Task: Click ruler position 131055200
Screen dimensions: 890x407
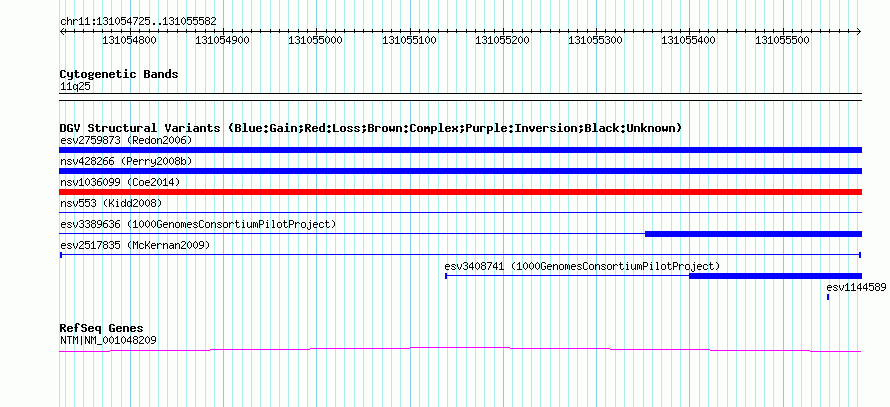Action: 502,41
